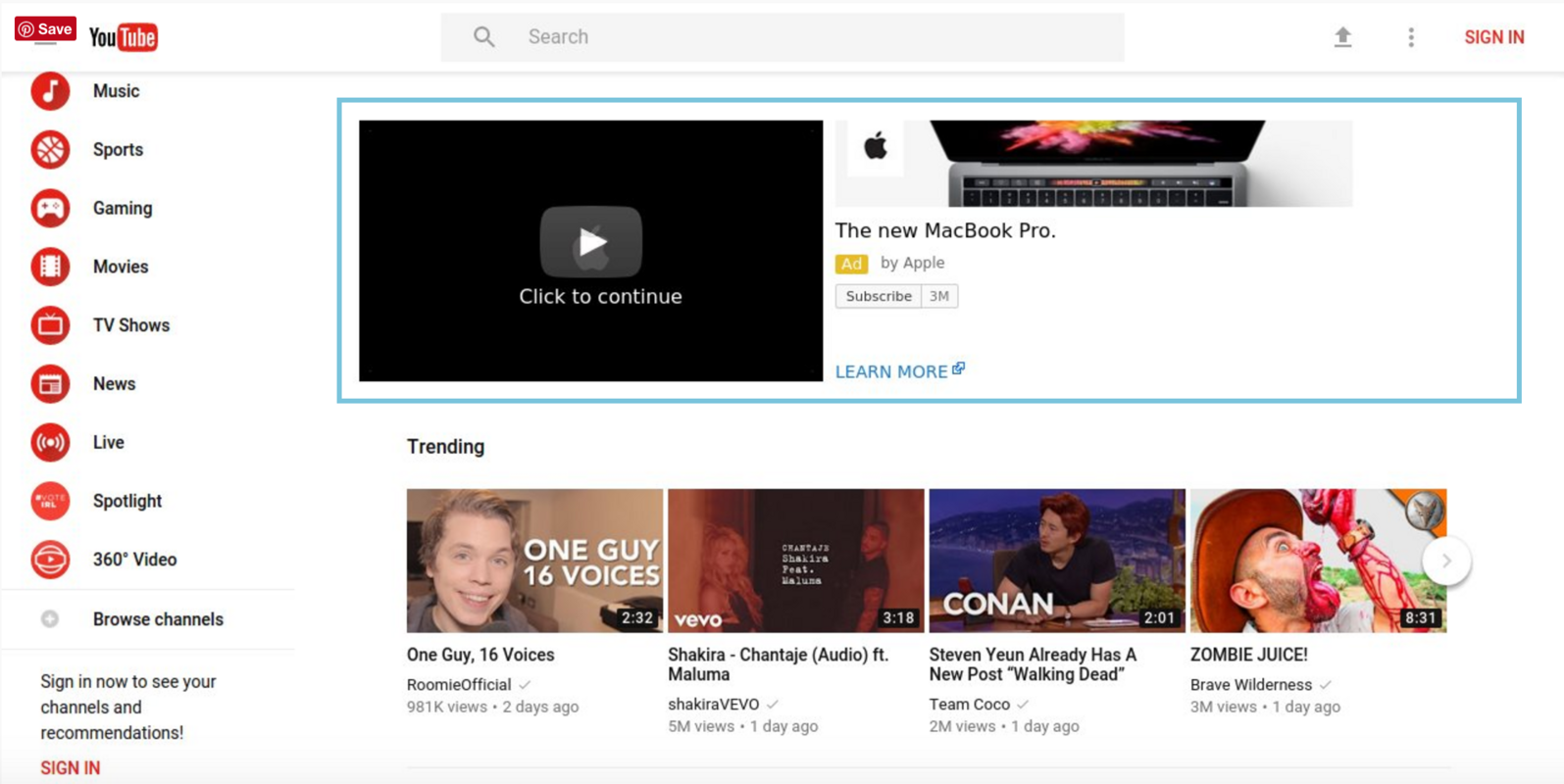Click the upload arrow icon
1564x784 pixels.
click(x=1342, y=37)
